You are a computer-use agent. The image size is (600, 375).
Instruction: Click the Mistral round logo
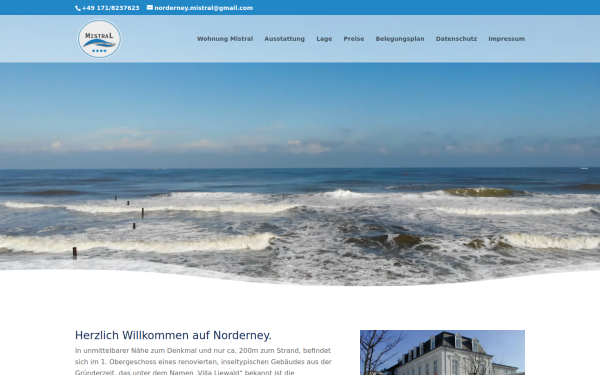pos(99,39)
